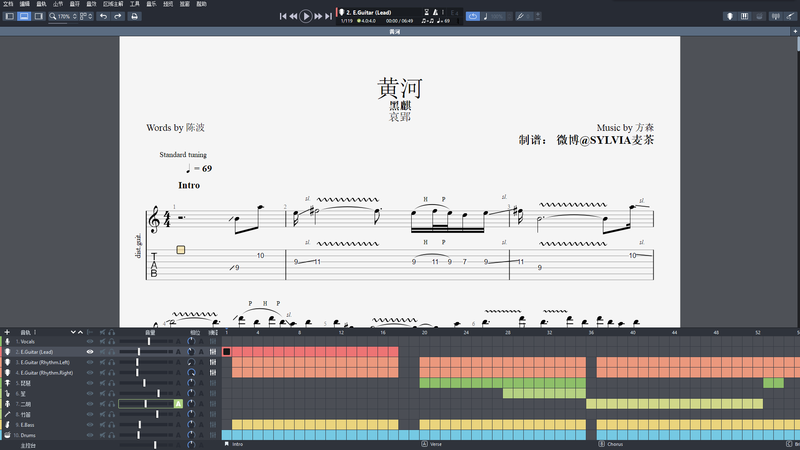This screenshot has height=450, width=800.
Task: Open the equalizer for E.Guitar (Rhythm.Right)
Action: (213, 372)
